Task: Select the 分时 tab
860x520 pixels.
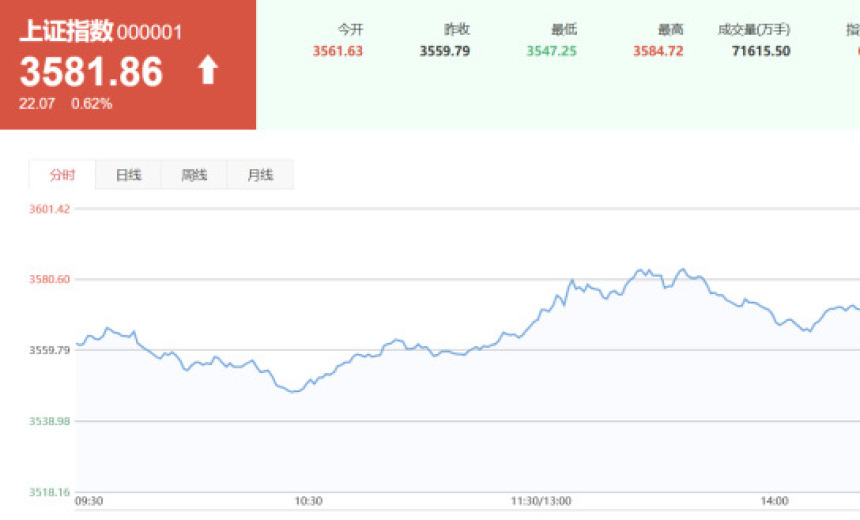Action: pyautogui.click(x=62, y=175)
